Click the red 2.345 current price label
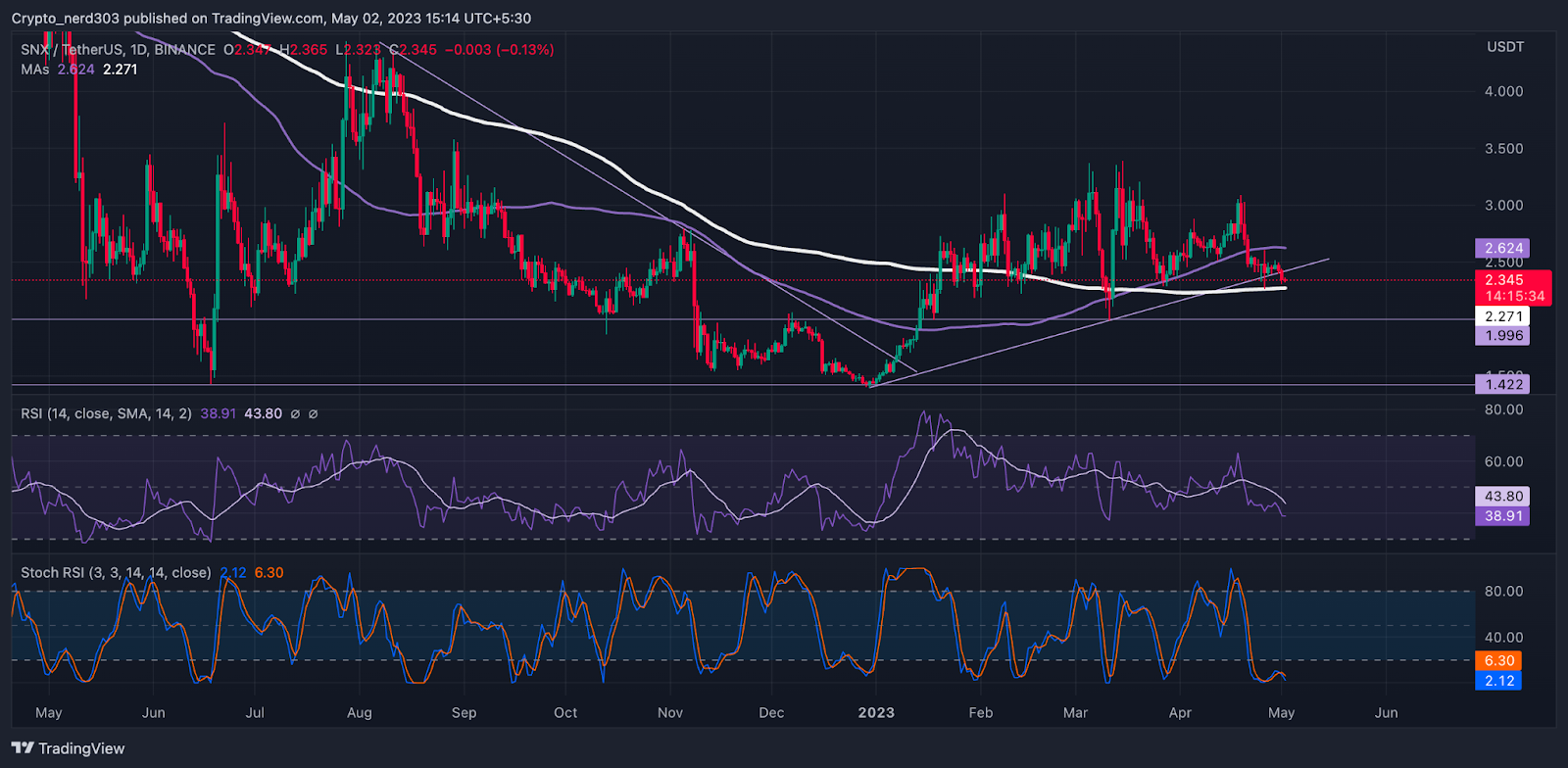1568x768 pixels. pos(1503,280)
